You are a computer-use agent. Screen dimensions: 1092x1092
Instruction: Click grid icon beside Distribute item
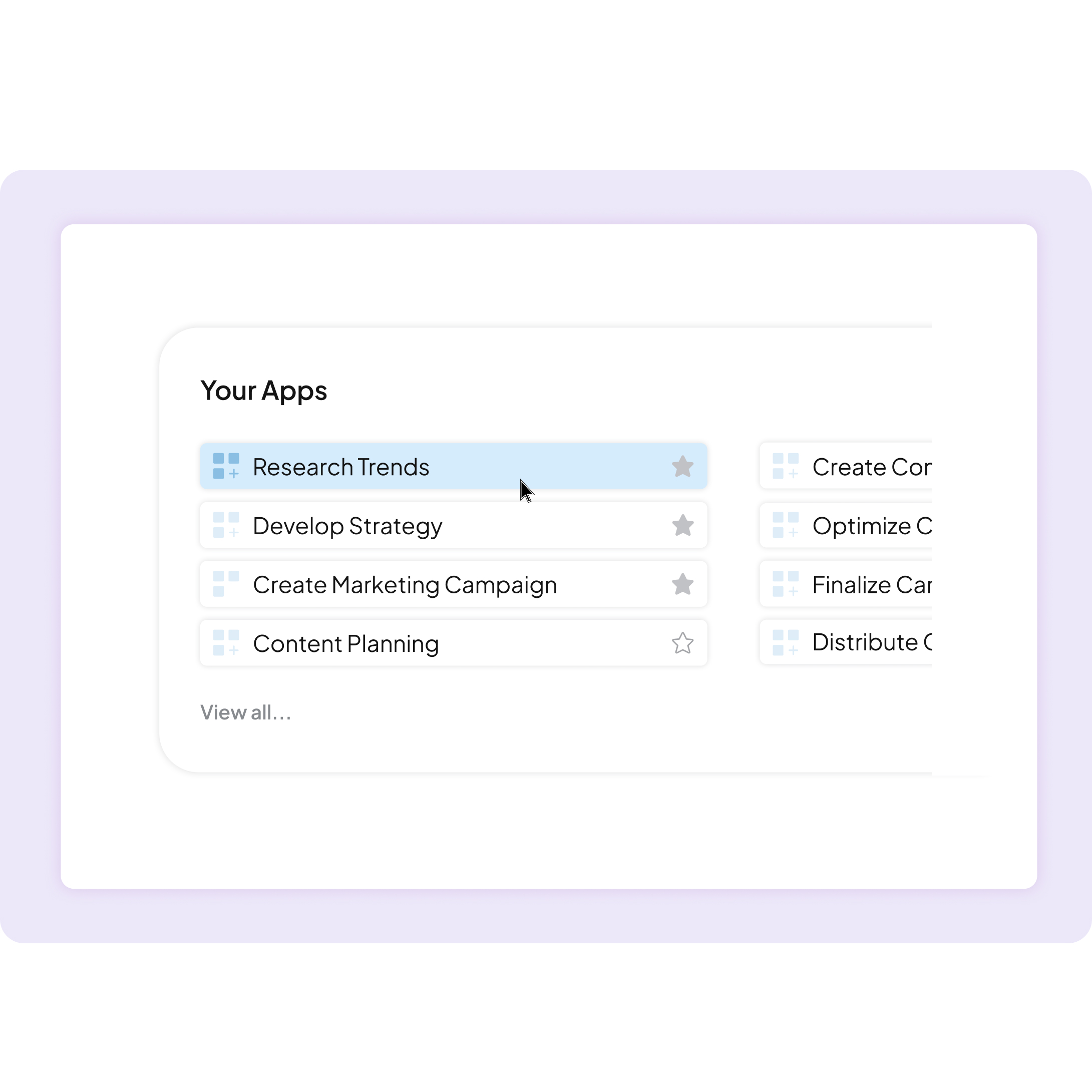point(786,643)
